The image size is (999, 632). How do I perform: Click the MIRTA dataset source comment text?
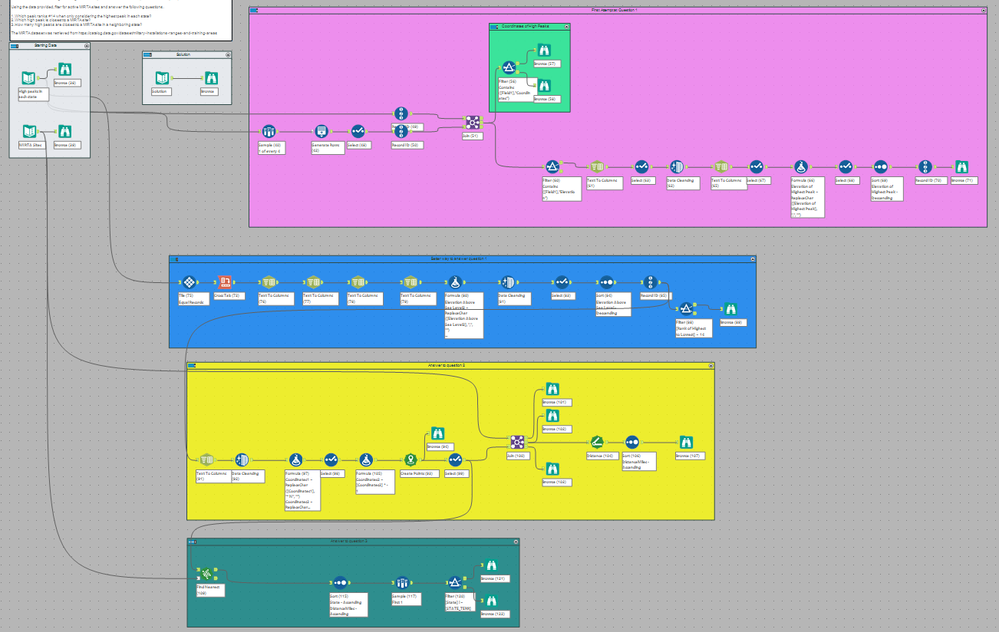click(114, 33)
